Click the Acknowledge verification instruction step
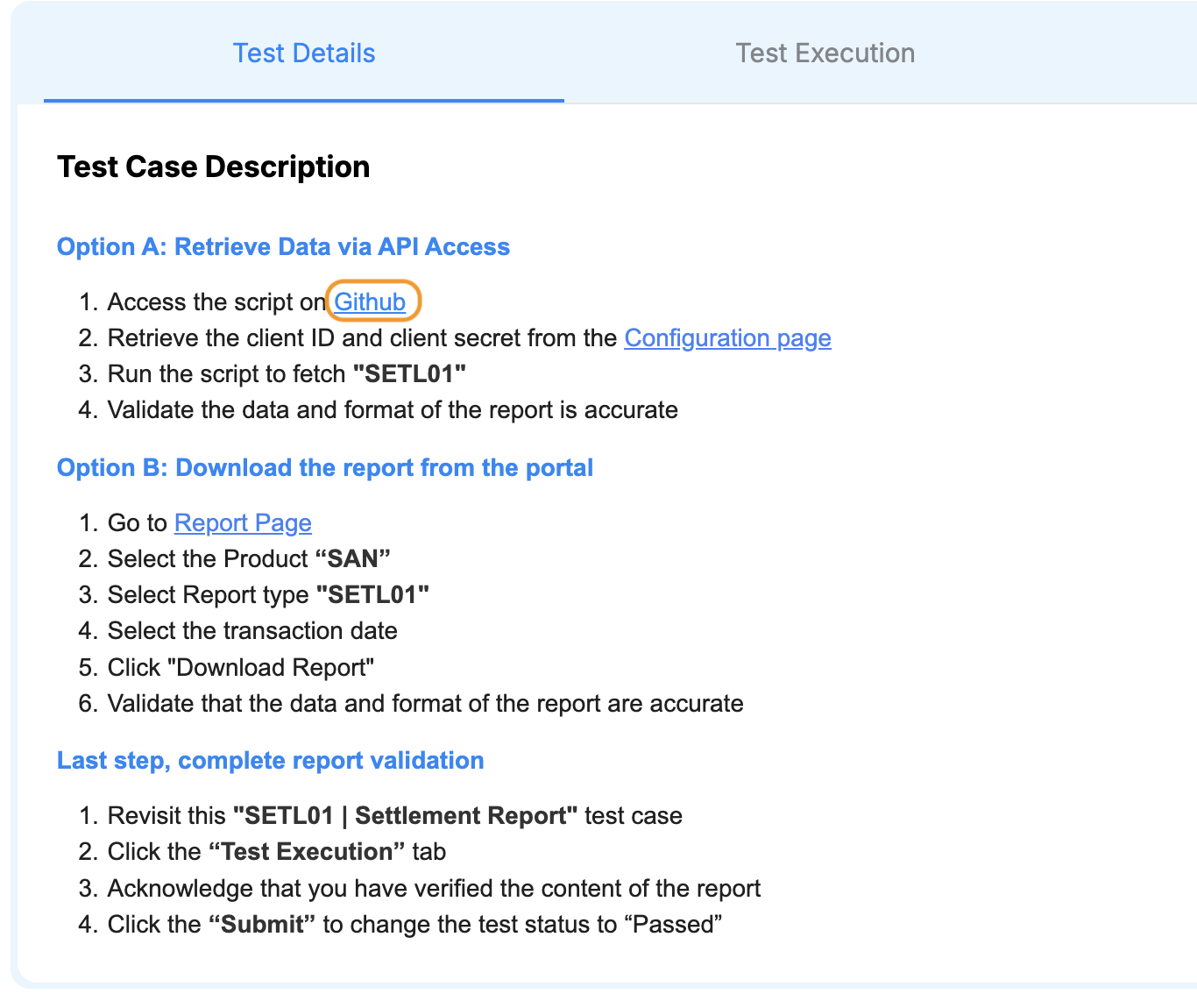 pos(434,888)
